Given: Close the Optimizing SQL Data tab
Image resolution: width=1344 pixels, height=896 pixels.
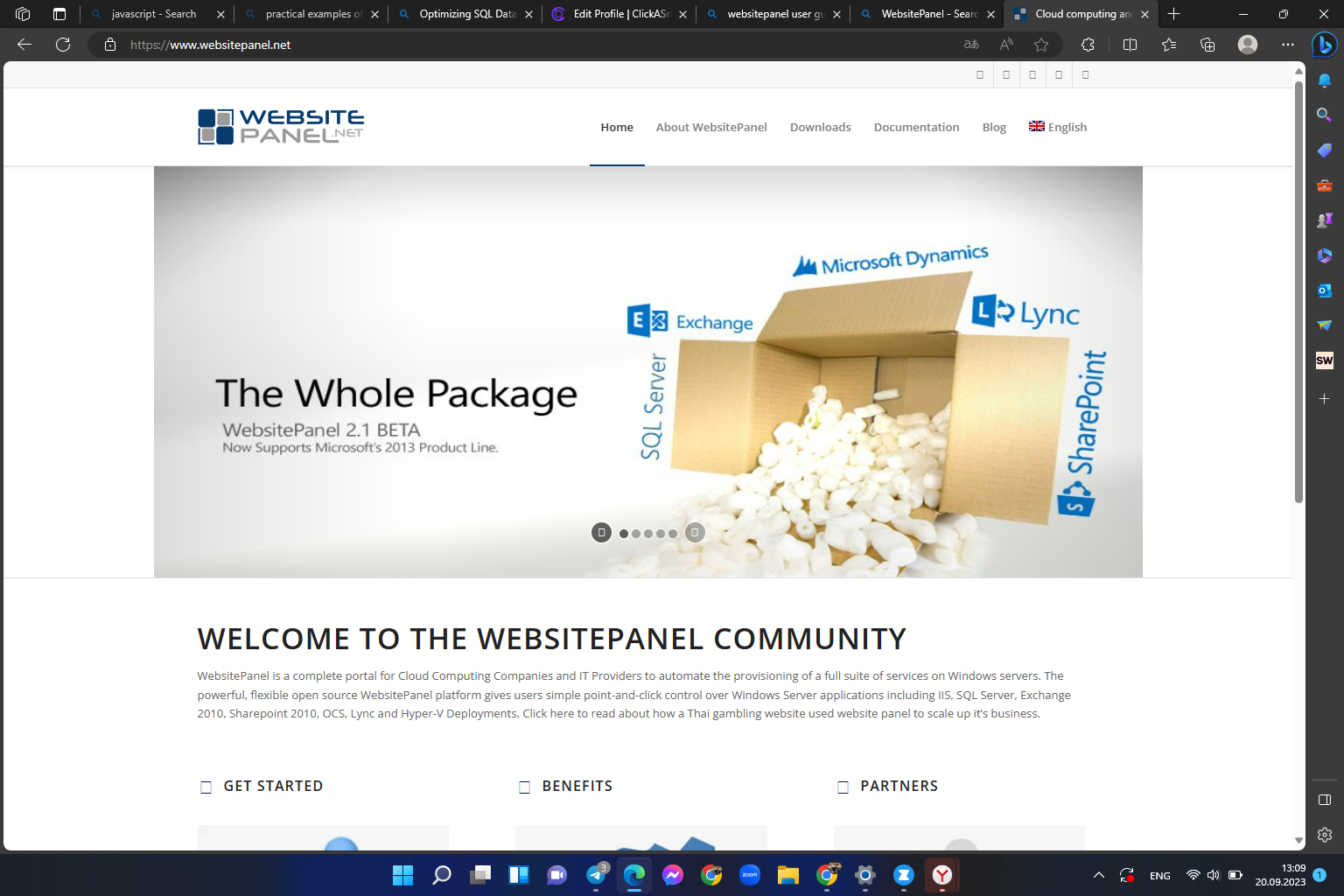Looking at the screenshot, I should tap(528, 14).
